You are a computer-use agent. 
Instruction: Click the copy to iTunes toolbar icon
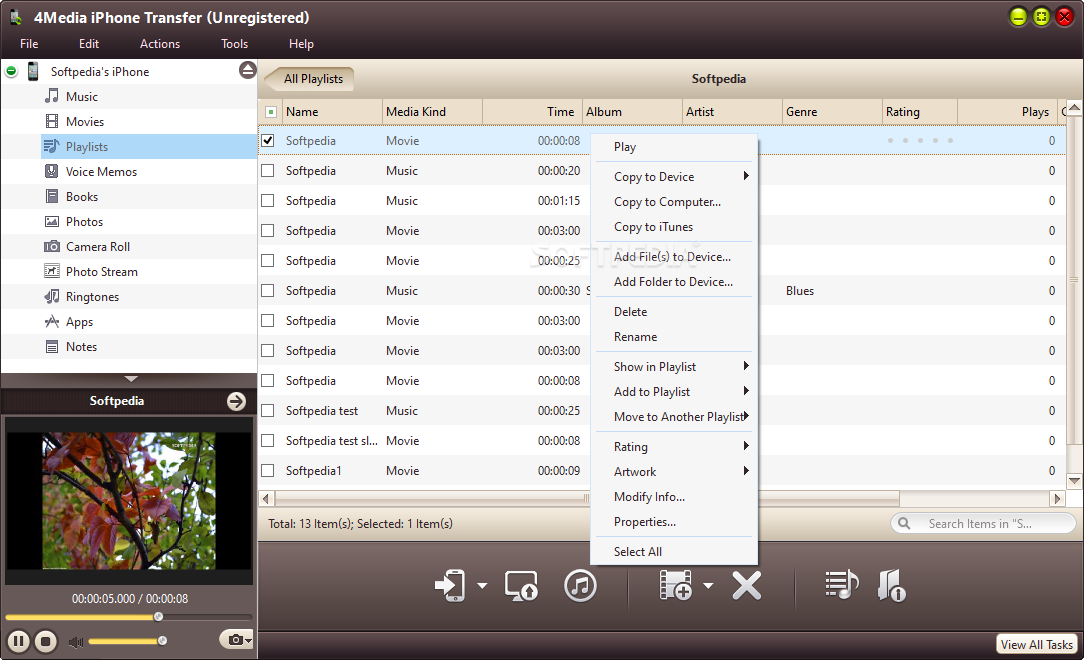tap(580, 585)
